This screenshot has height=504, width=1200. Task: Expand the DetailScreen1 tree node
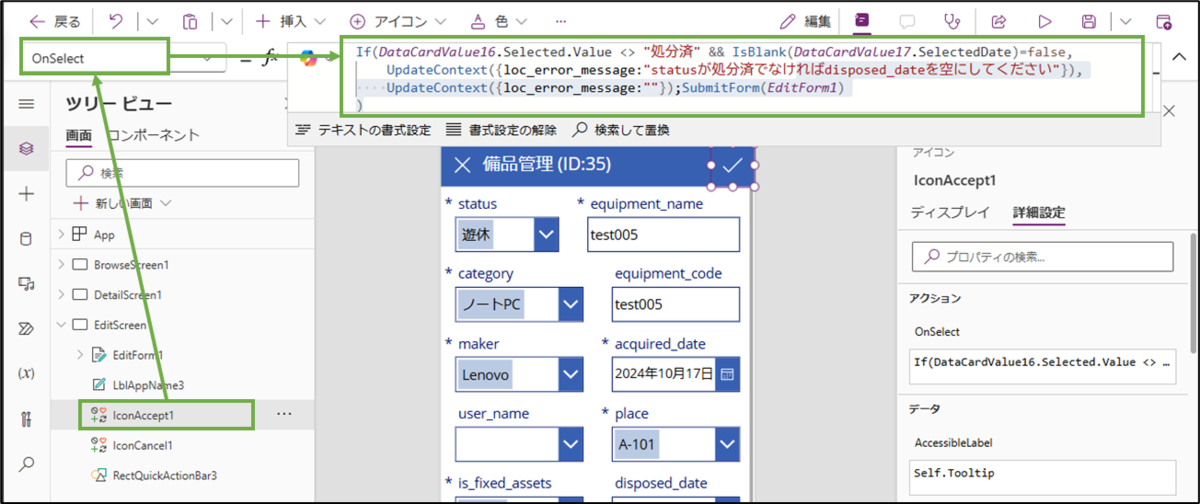(x=61, y=295)
